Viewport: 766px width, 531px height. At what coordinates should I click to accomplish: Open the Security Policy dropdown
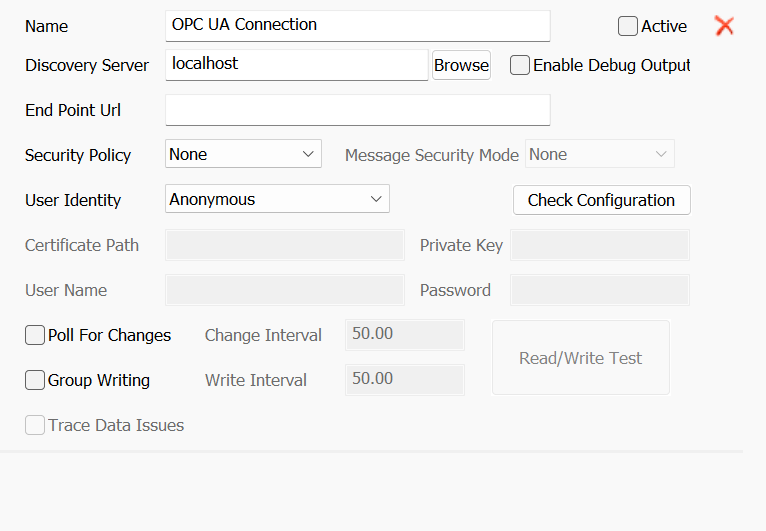click(x=243, y=154)
